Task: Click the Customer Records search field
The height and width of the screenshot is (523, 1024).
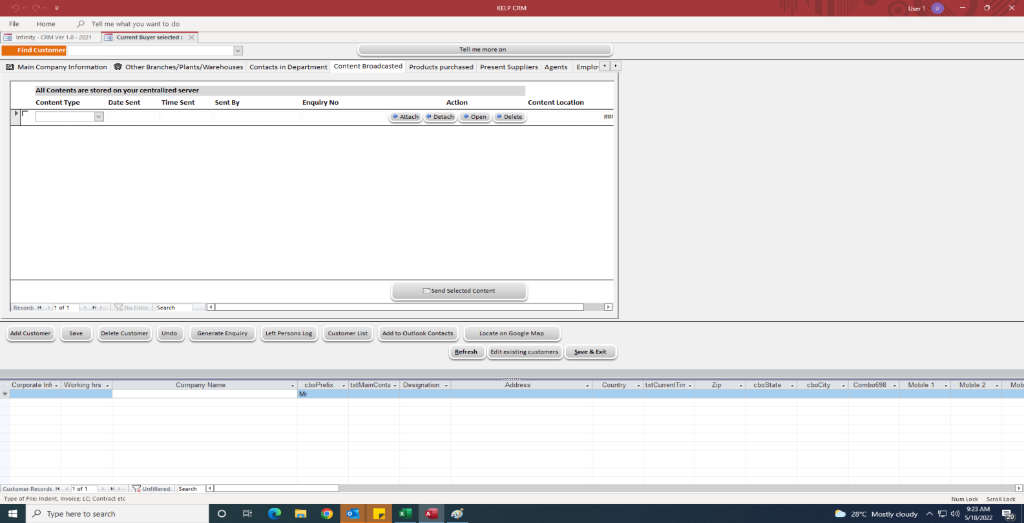Action: [x=190, y=489]
